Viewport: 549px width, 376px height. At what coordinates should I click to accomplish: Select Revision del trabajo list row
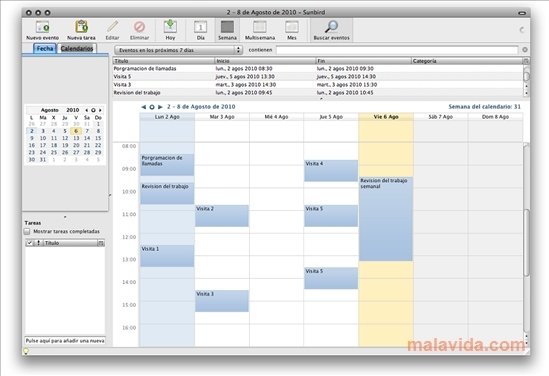318,93
